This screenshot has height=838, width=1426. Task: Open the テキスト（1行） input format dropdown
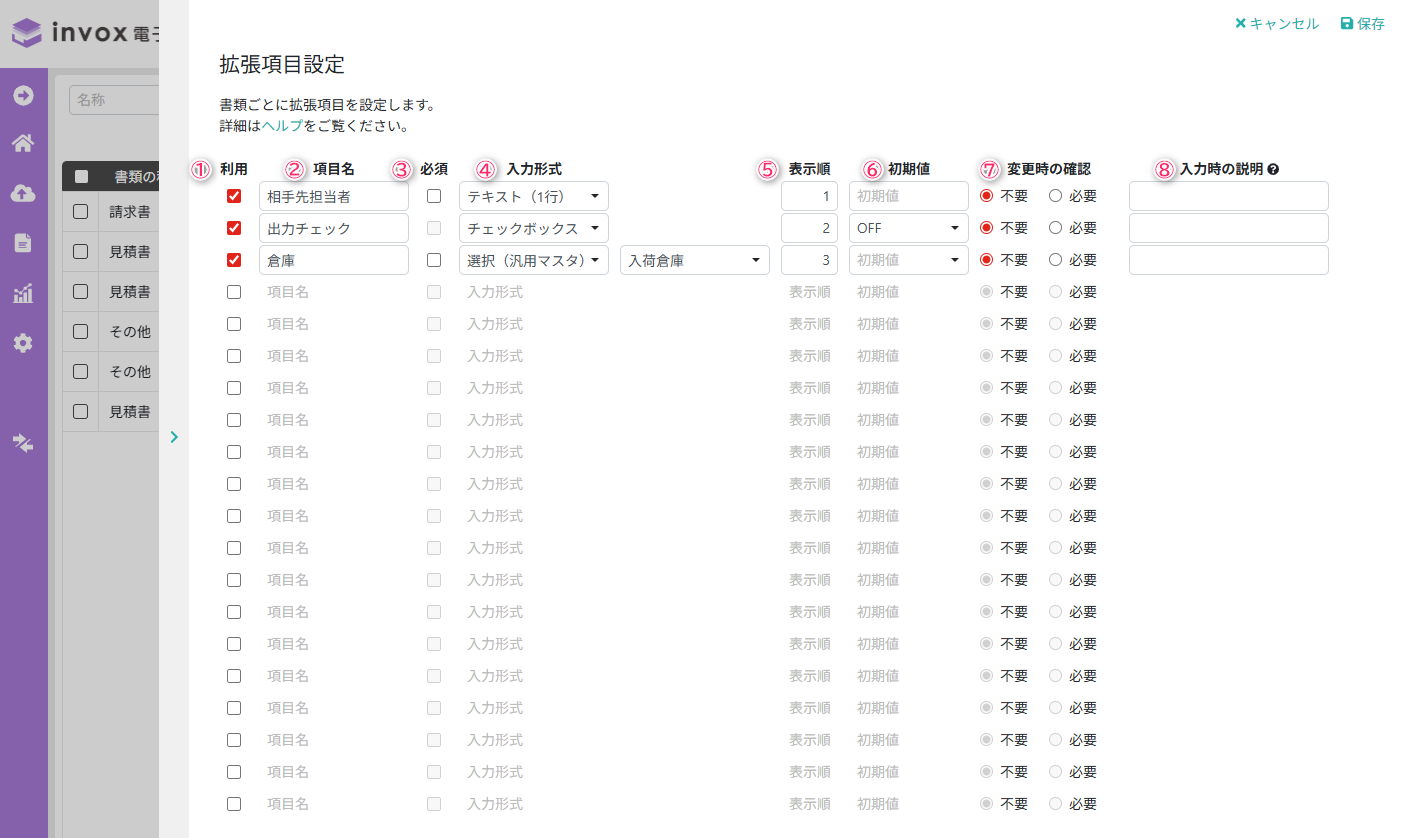pyautogui.click(x=533, y=196)
